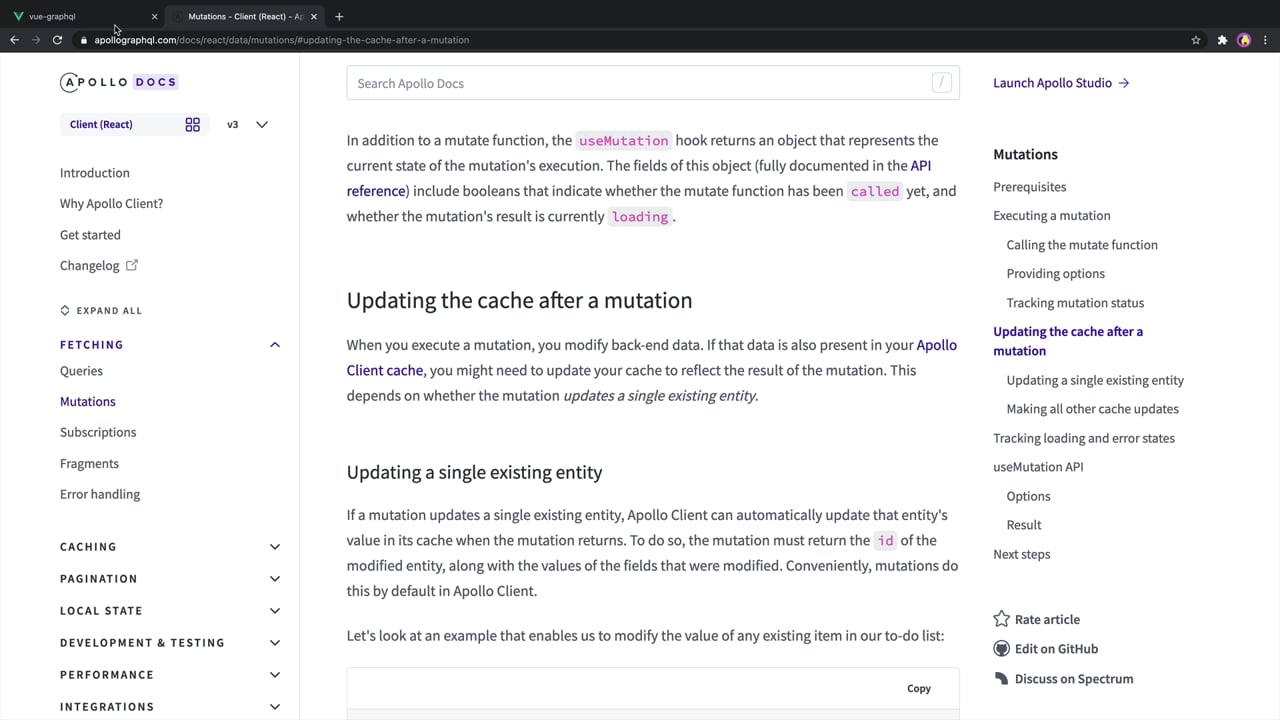Bookmark page with star icon
The width and height of the screenshot is (1280, 720).
tap(1196, 40)
